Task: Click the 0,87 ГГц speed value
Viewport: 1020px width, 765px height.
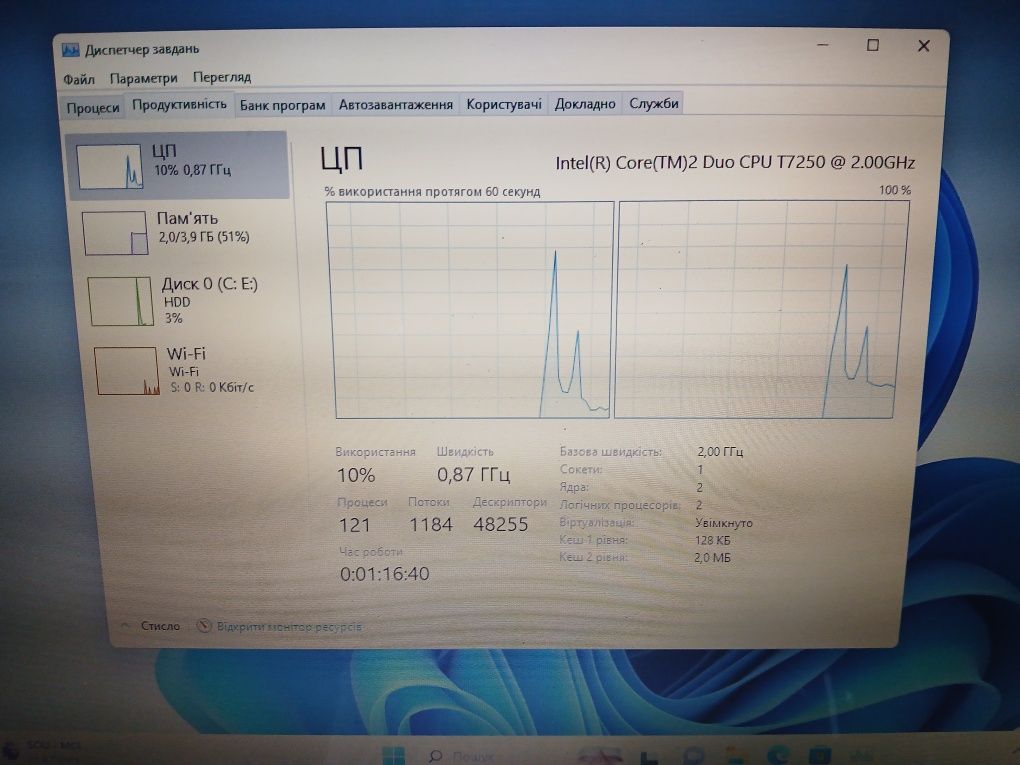Action: [474, 475]
